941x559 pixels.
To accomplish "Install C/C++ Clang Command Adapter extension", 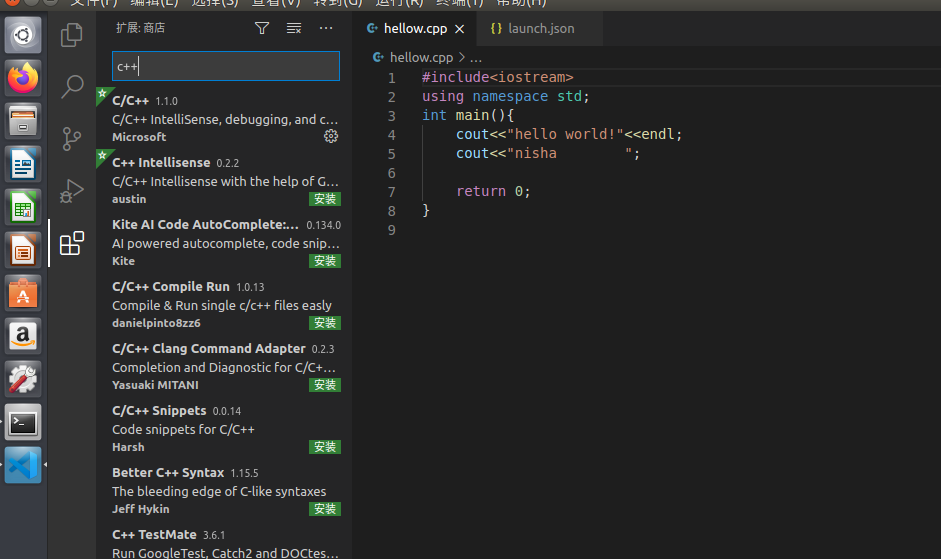I will [x=325, y=385].
